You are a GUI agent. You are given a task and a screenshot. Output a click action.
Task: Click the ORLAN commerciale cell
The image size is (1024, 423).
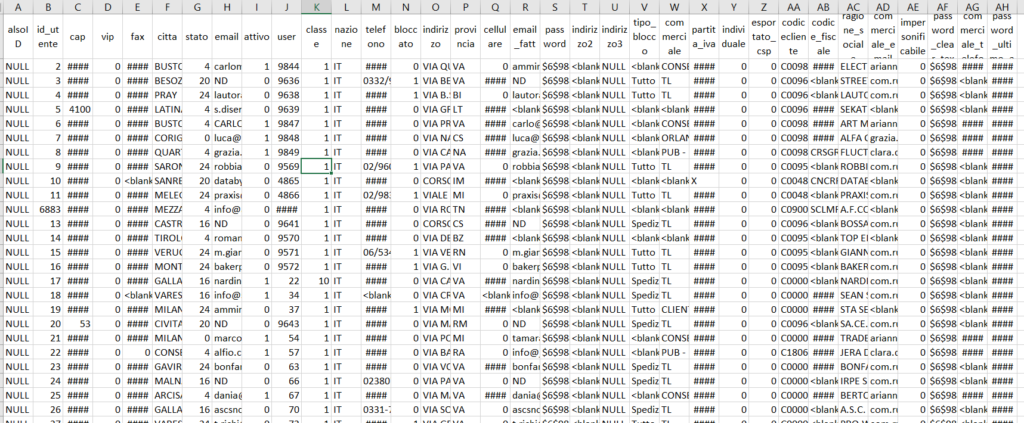(676, 137)
